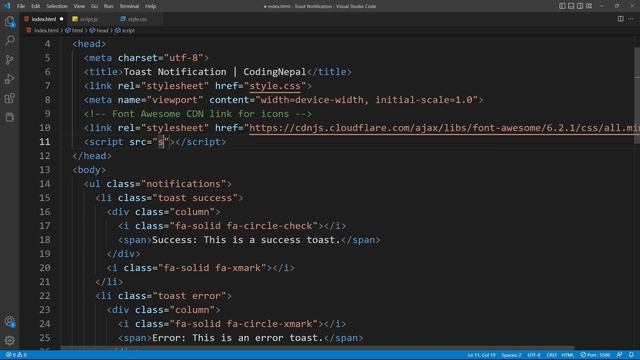The height and width of the screenshot is (360, 640).
Task: Switch to the index.html tab
Action: pyautogui.click(x=43, y=19)
